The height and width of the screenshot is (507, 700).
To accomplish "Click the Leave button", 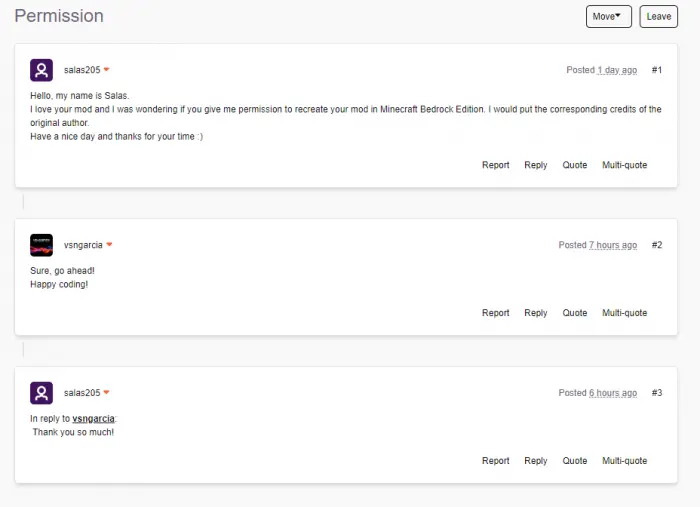I will [658, 17].
